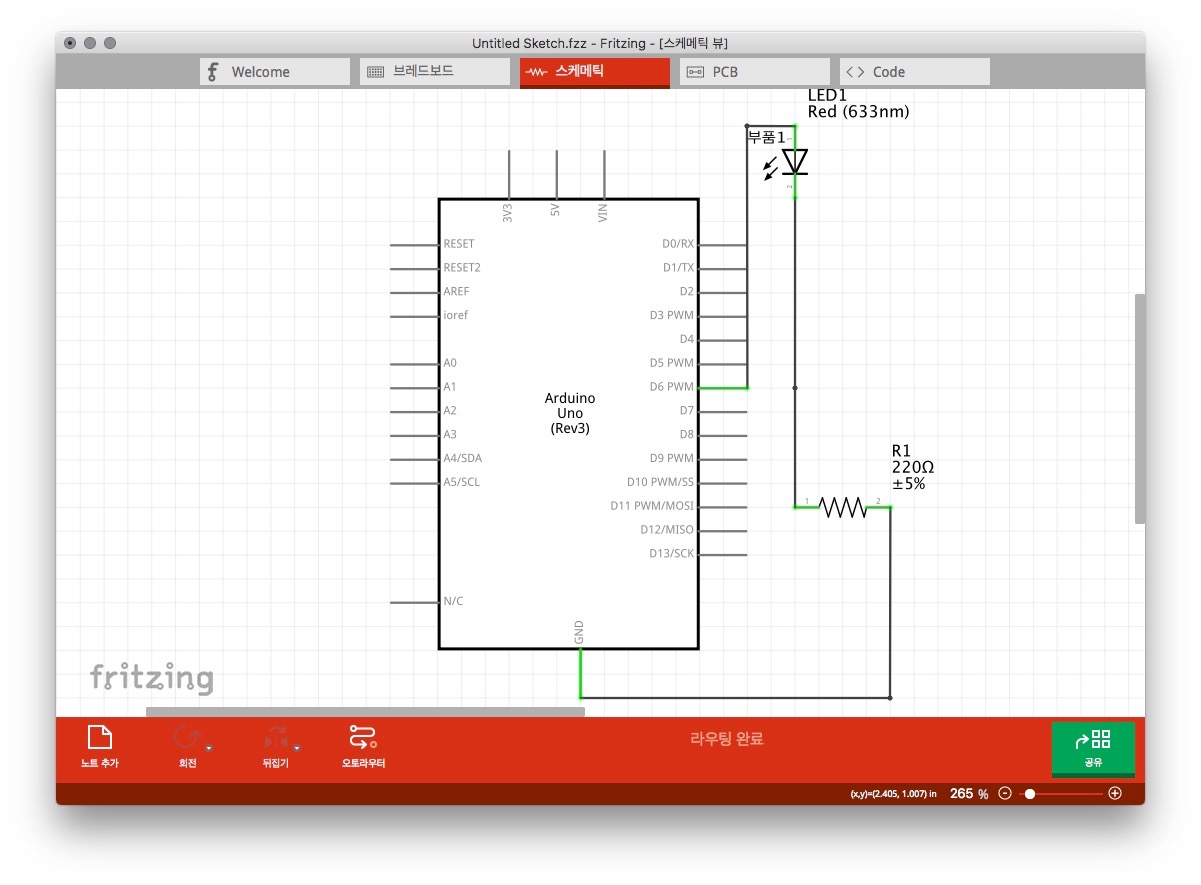Click the D13/SCK pin label
This screenshot has width=1201, height=885.
click(x=671, y=554)
